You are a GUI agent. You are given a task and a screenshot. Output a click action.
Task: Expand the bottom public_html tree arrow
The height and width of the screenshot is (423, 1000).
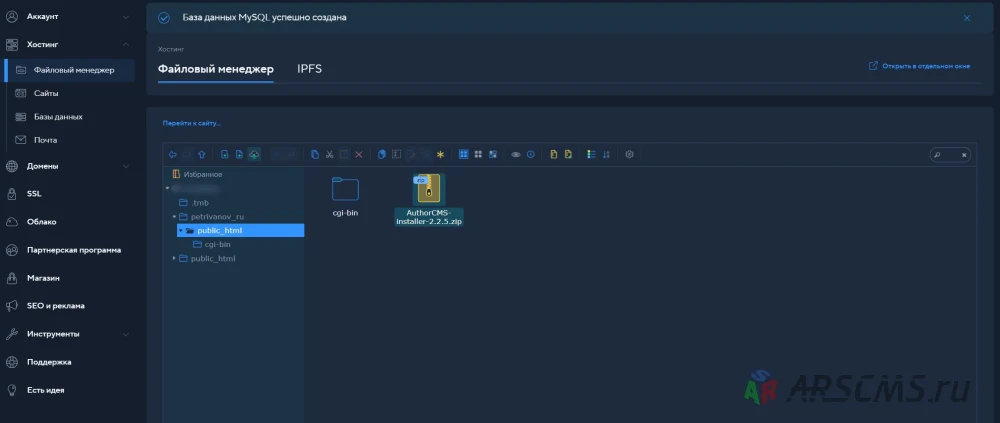(x=174, y=258)
